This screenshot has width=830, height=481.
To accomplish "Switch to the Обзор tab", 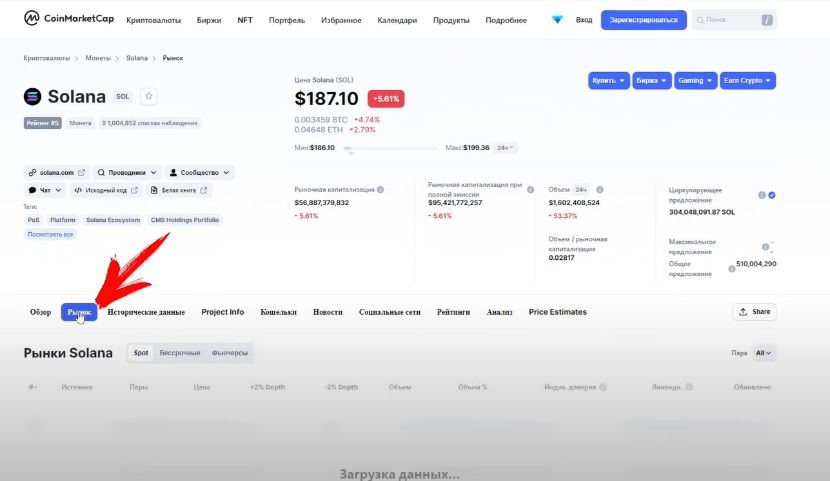I will tap(40, 312).
